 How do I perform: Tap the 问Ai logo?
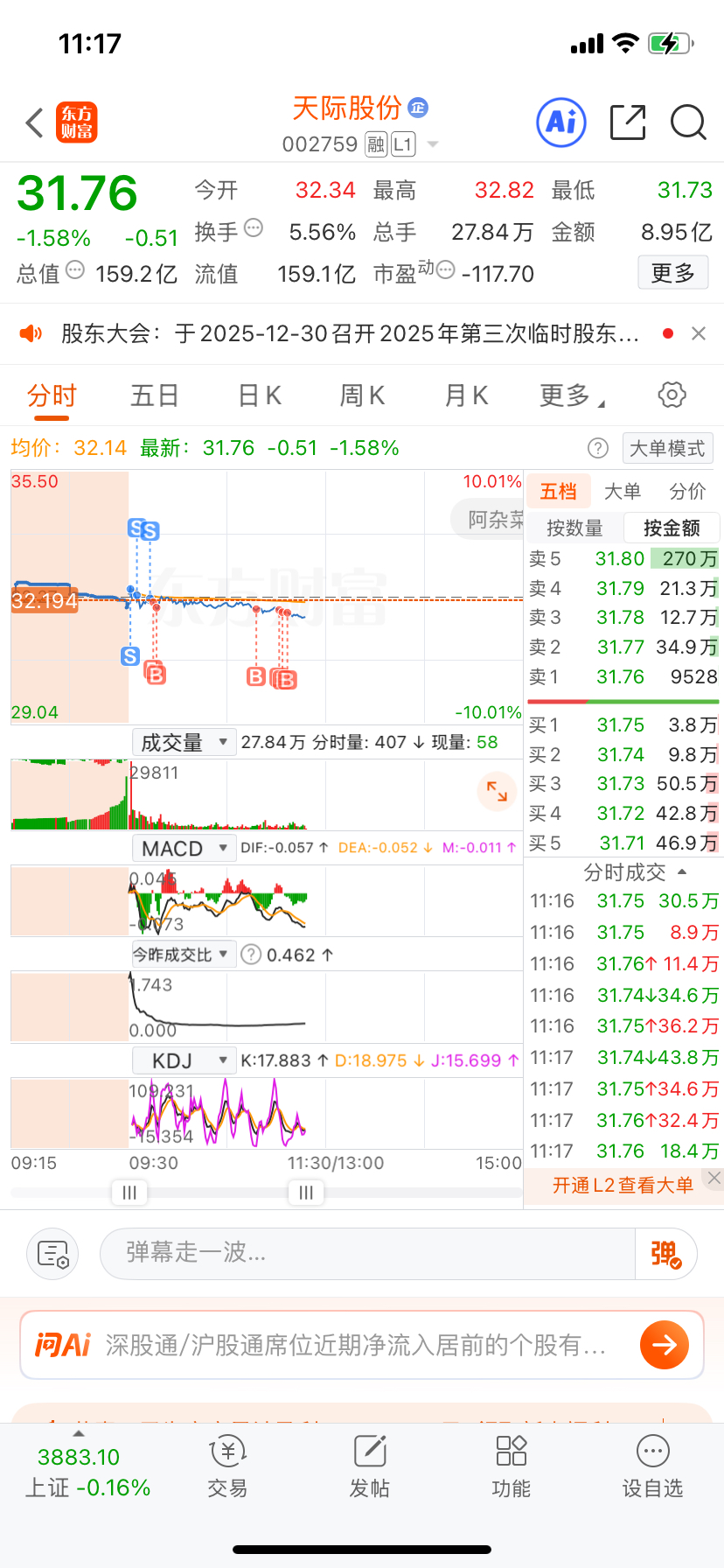[63, 1345]
